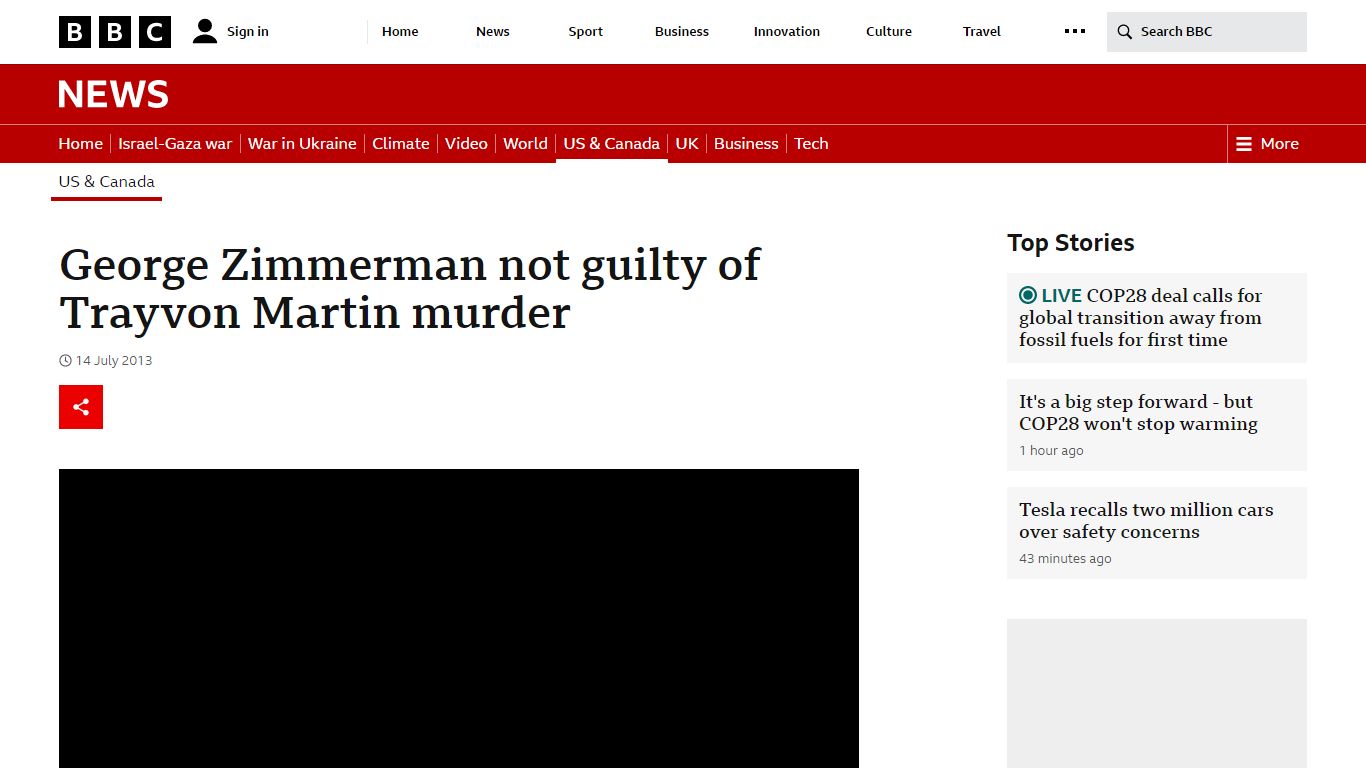Select Home in the news section bar

point(80,144)
